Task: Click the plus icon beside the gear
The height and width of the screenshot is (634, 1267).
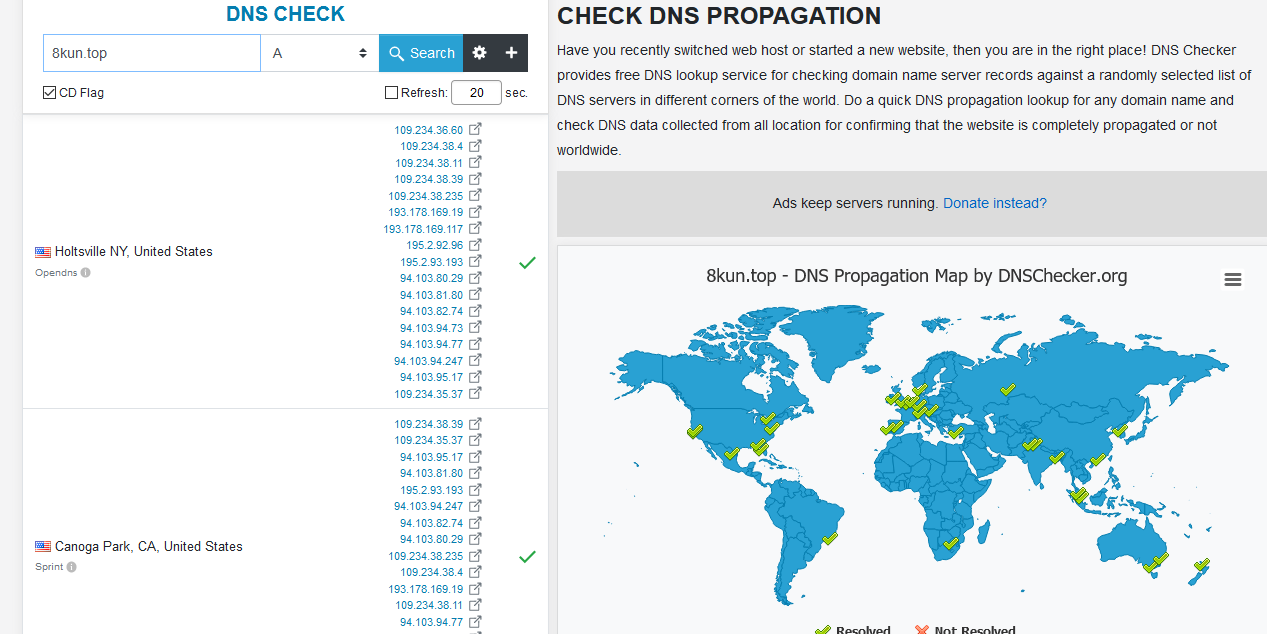Action: click(x=511, y=53)
